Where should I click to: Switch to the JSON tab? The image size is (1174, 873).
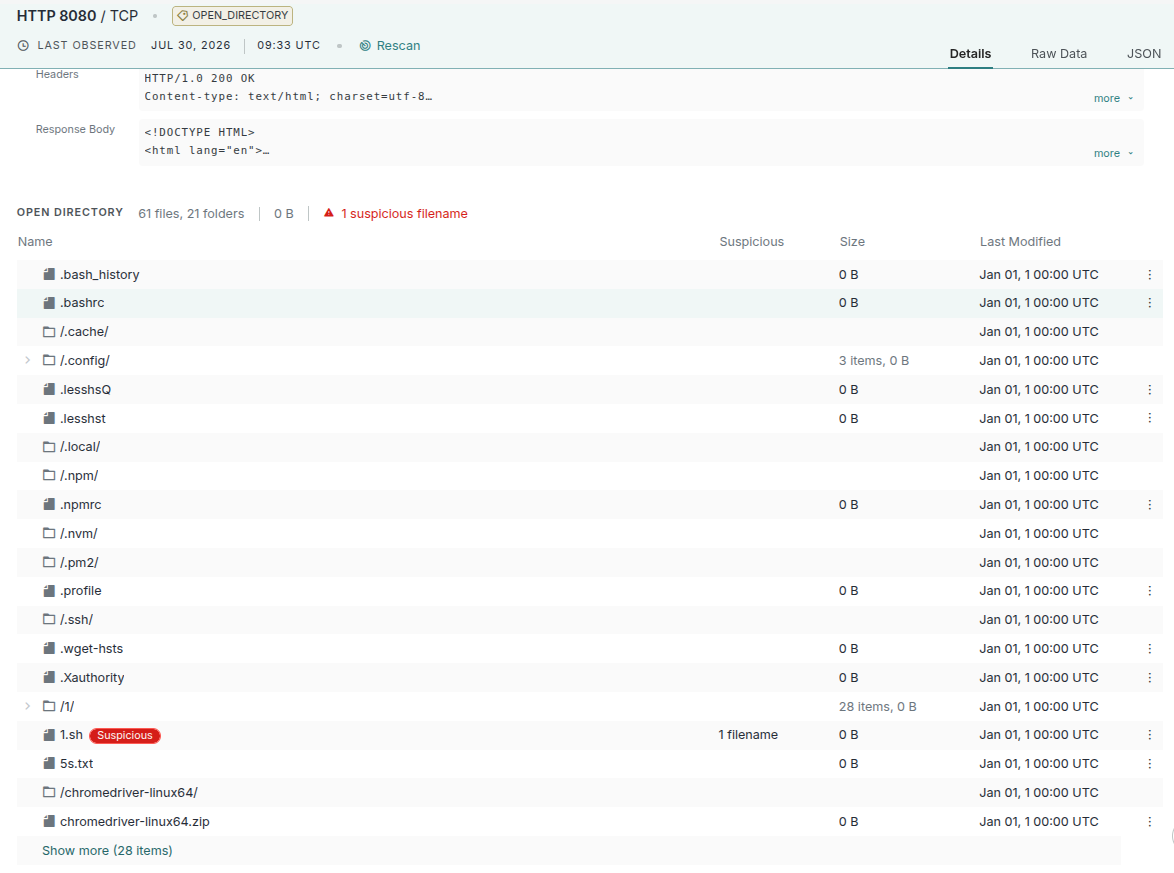coord(1143,54)
